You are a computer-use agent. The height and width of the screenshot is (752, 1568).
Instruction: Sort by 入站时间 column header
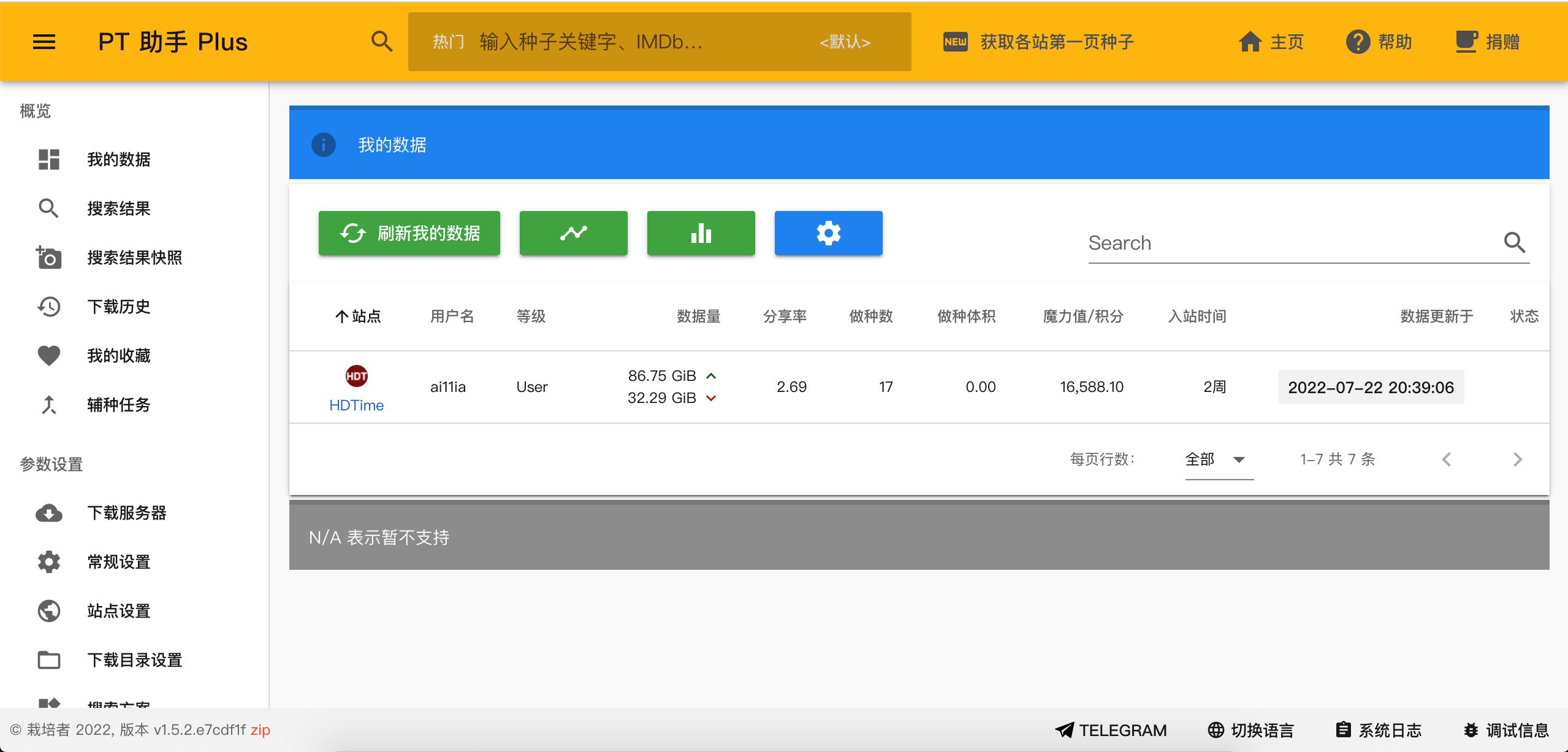point(1197,317)
